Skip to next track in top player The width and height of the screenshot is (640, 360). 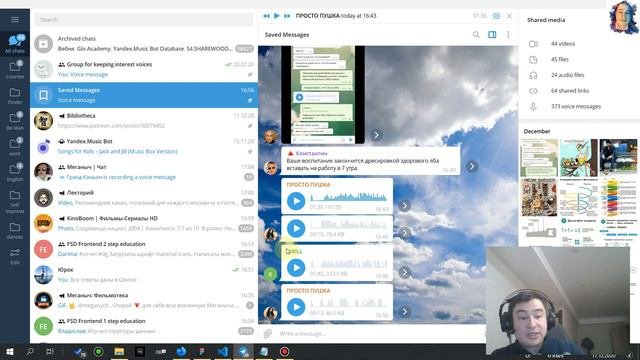[287, 16]
